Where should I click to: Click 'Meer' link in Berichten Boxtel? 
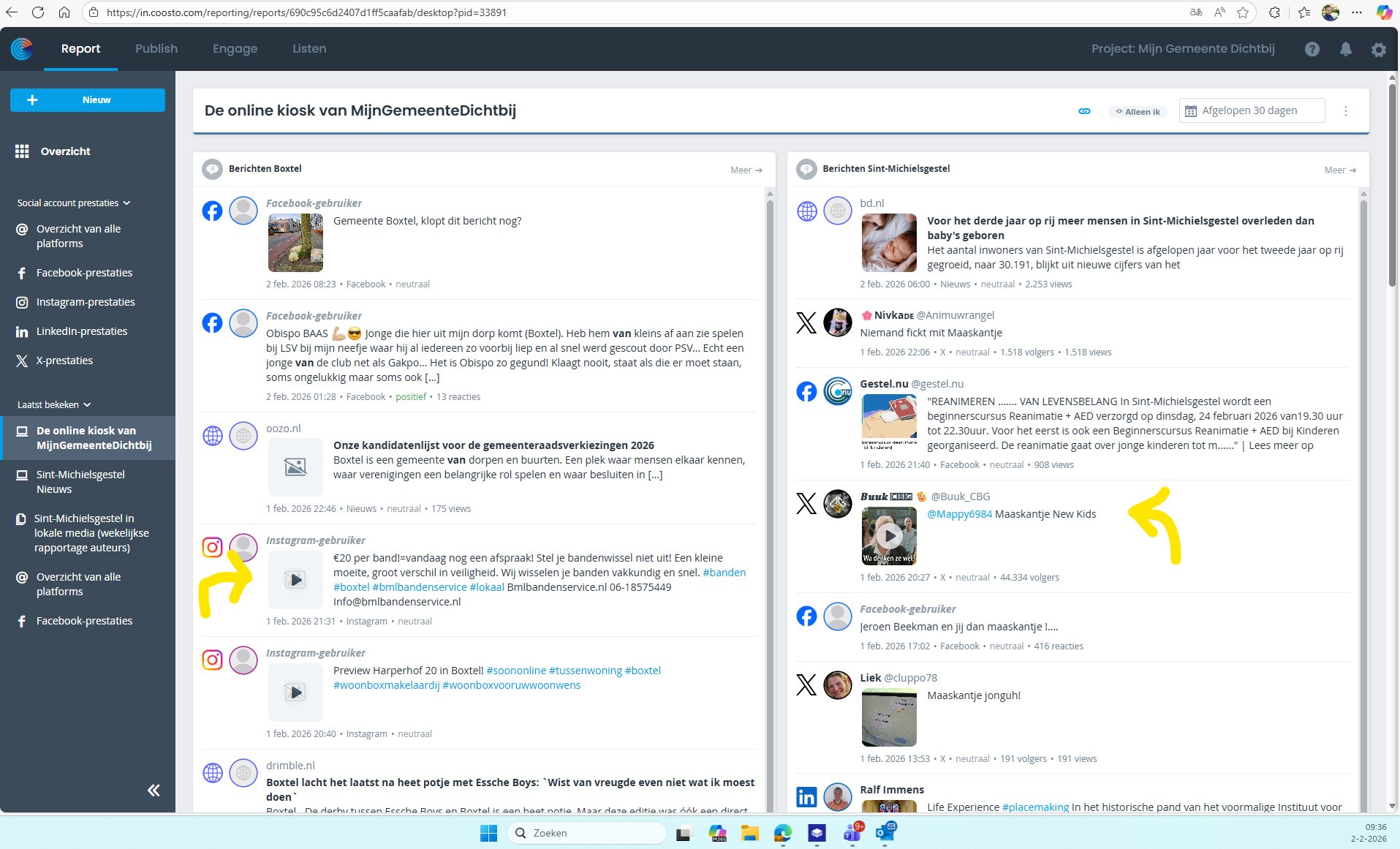[x=746, y=170]
